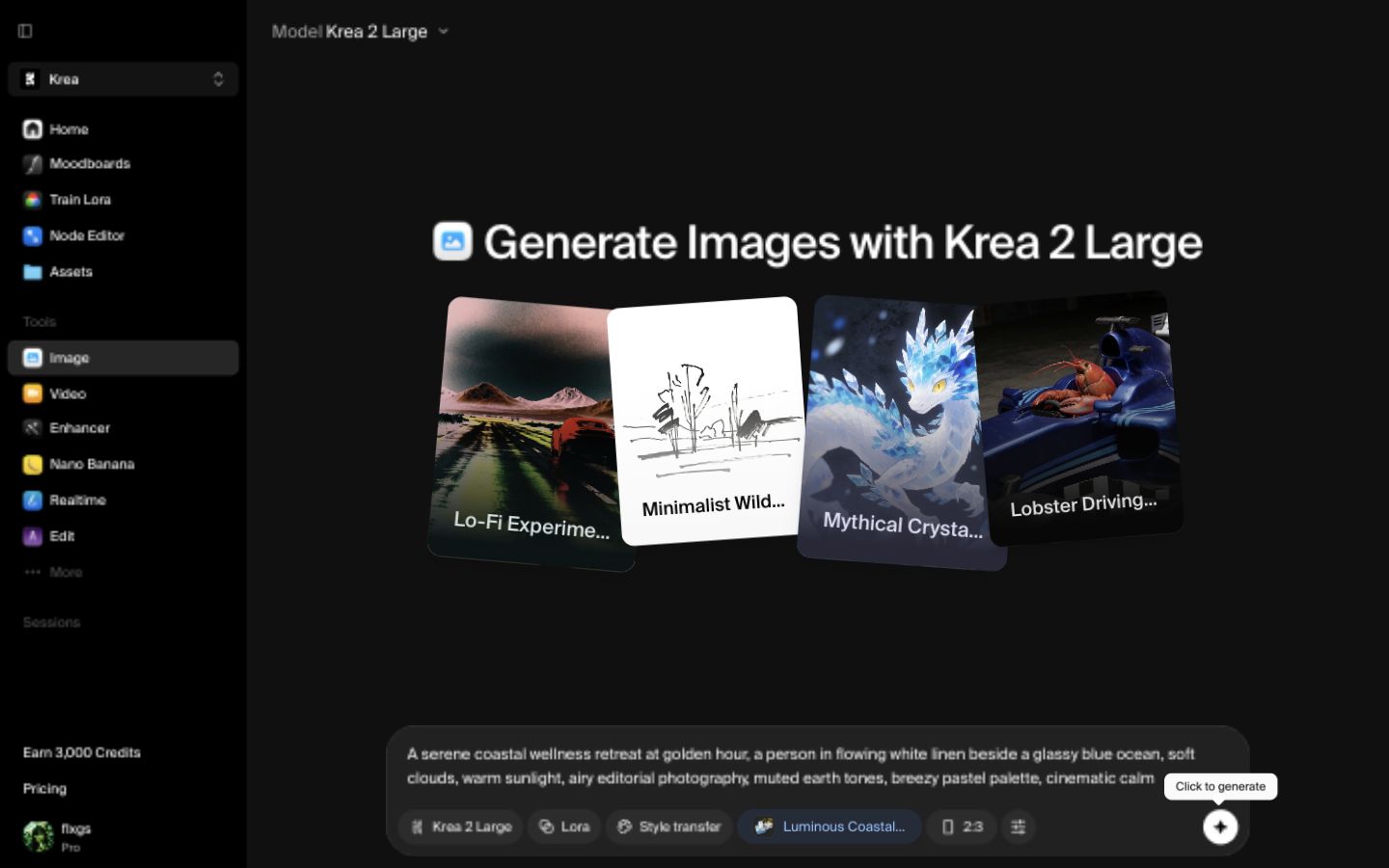
Task: Click the Realtime menu label
Action: point(77,501)
